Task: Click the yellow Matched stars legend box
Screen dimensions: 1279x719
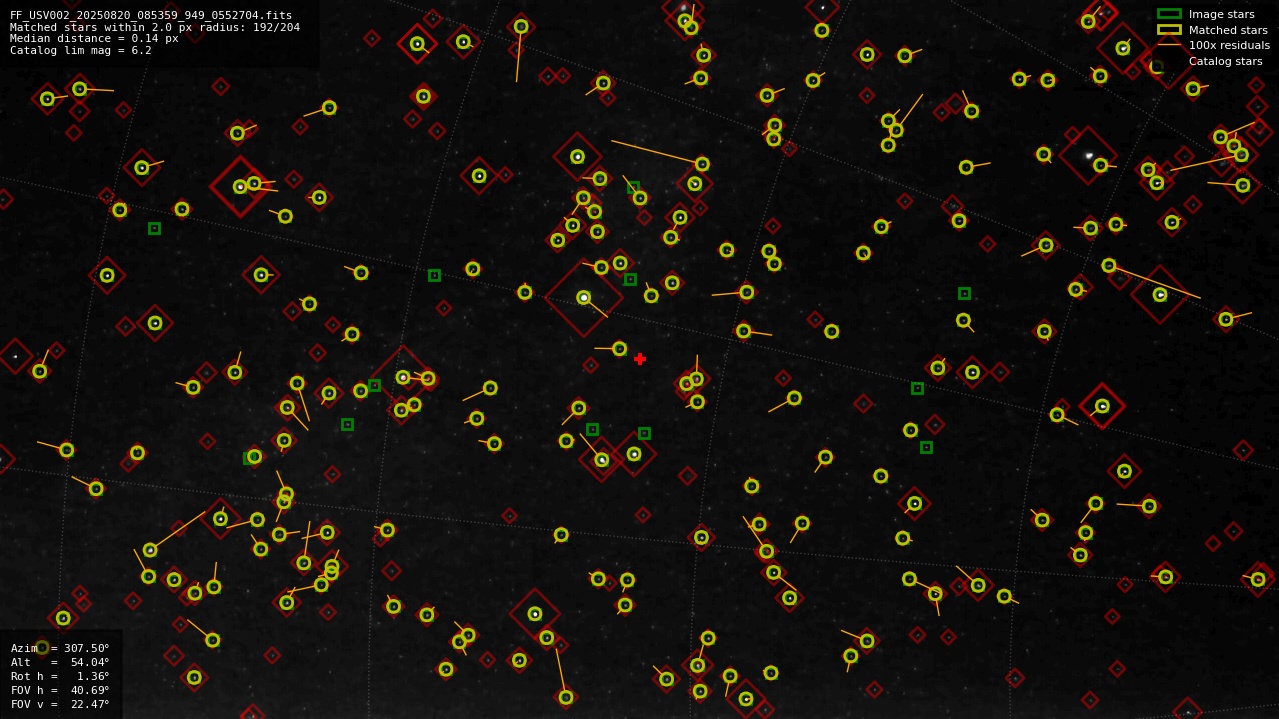Action: tap(1169, 30)
